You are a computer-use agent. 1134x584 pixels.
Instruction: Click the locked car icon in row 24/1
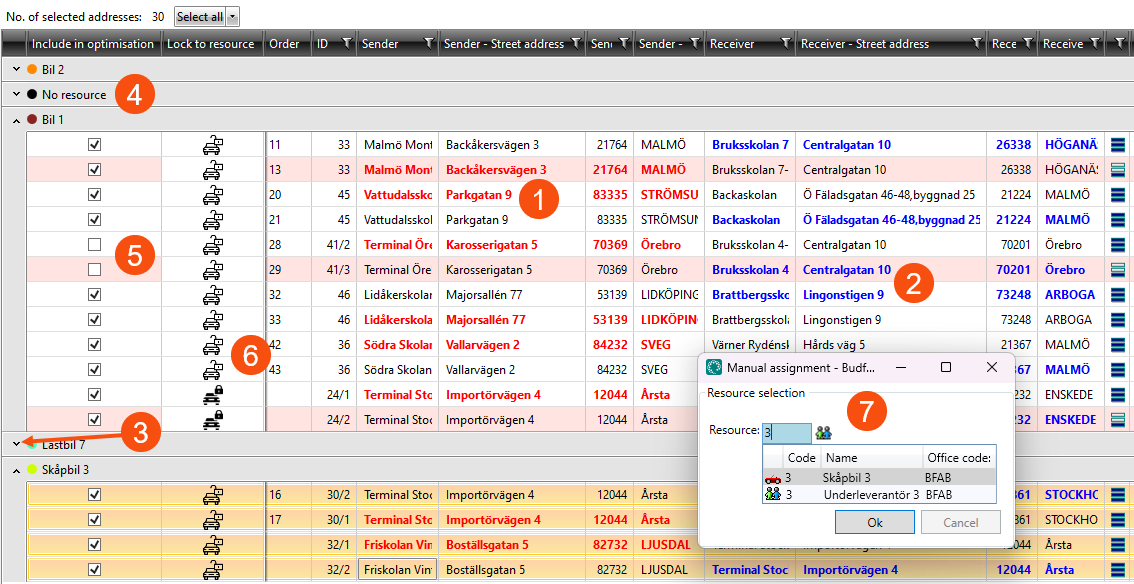212,395
